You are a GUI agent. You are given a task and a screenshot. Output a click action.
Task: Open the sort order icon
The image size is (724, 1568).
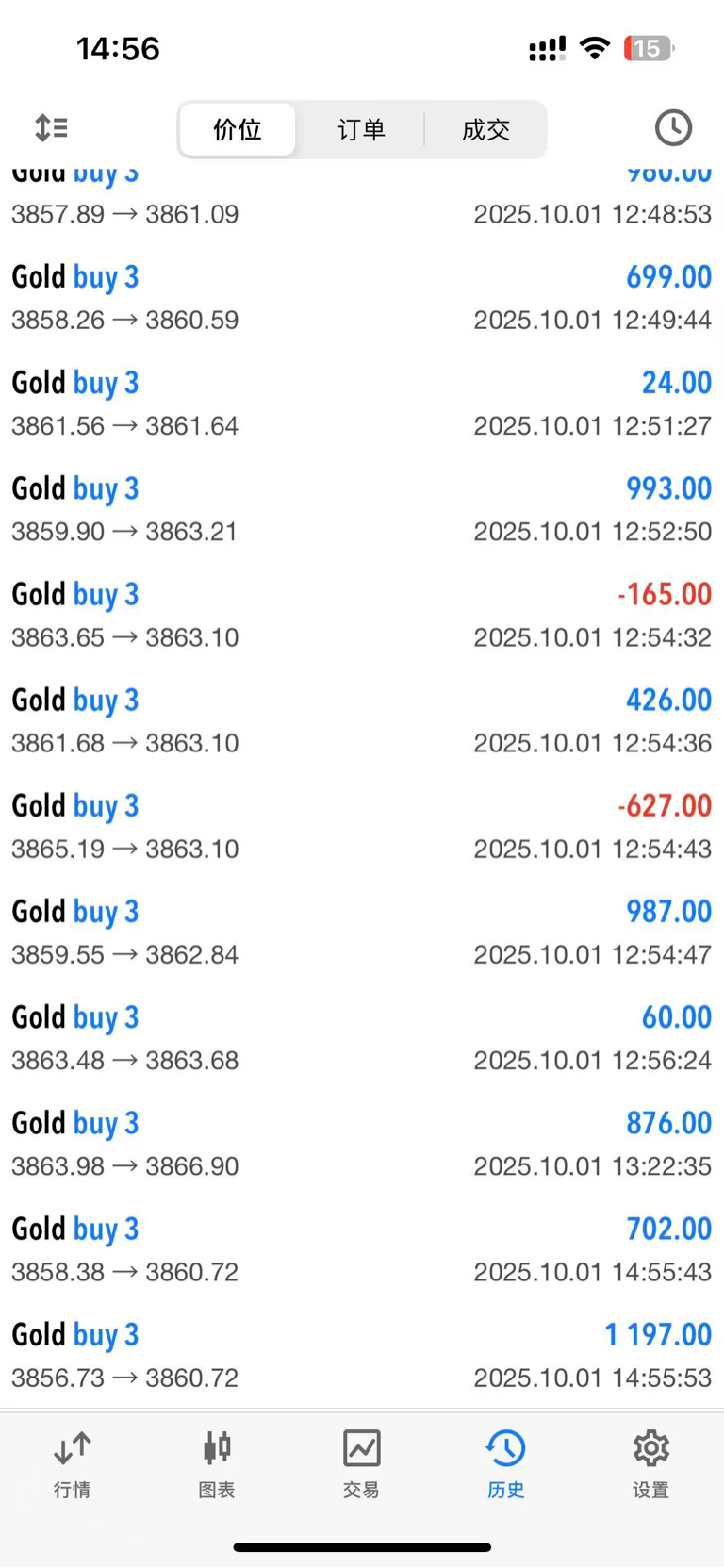tap(51, 127)
